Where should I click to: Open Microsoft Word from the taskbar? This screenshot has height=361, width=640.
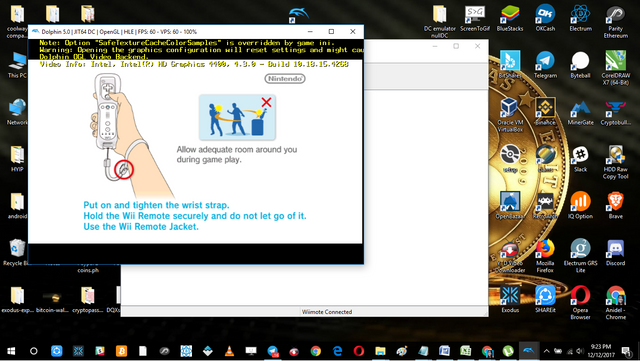tap(444, 351)
